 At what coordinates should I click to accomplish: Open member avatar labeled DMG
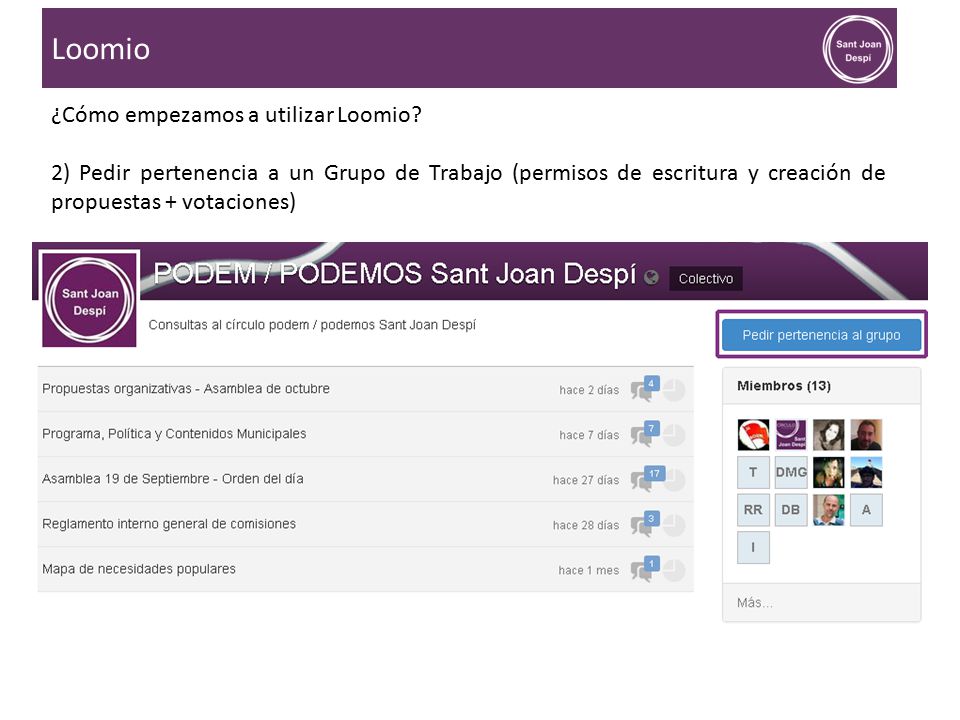(790, 472)
